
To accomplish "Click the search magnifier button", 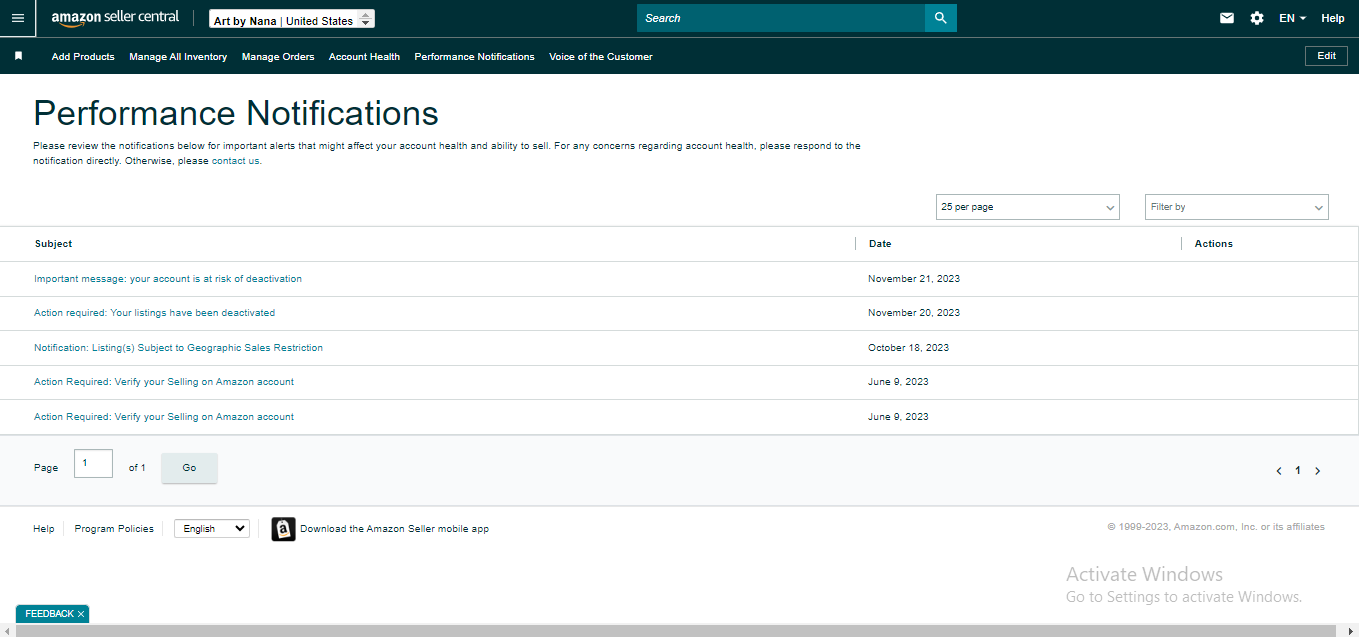I will point(940,18).
